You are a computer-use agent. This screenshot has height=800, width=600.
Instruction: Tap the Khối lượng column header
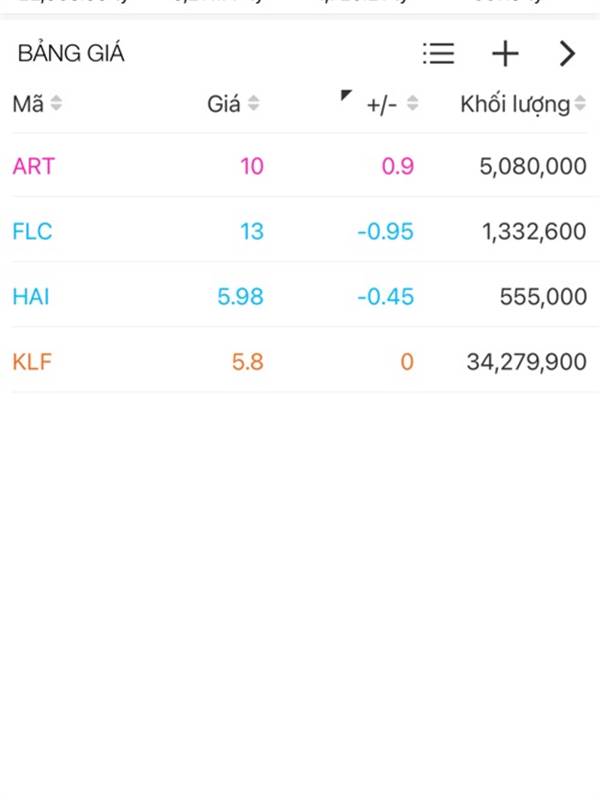click(515, 105)
